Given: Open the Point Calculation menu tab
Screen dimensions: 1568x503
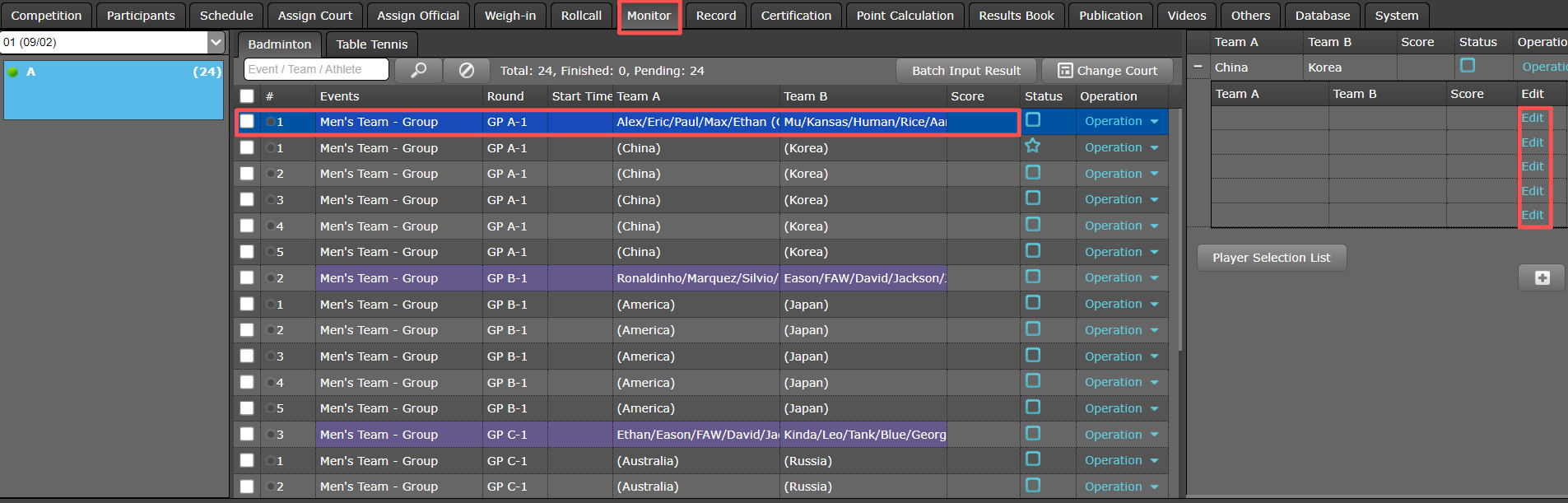Looking at the screenshot, I should point(905,16).
